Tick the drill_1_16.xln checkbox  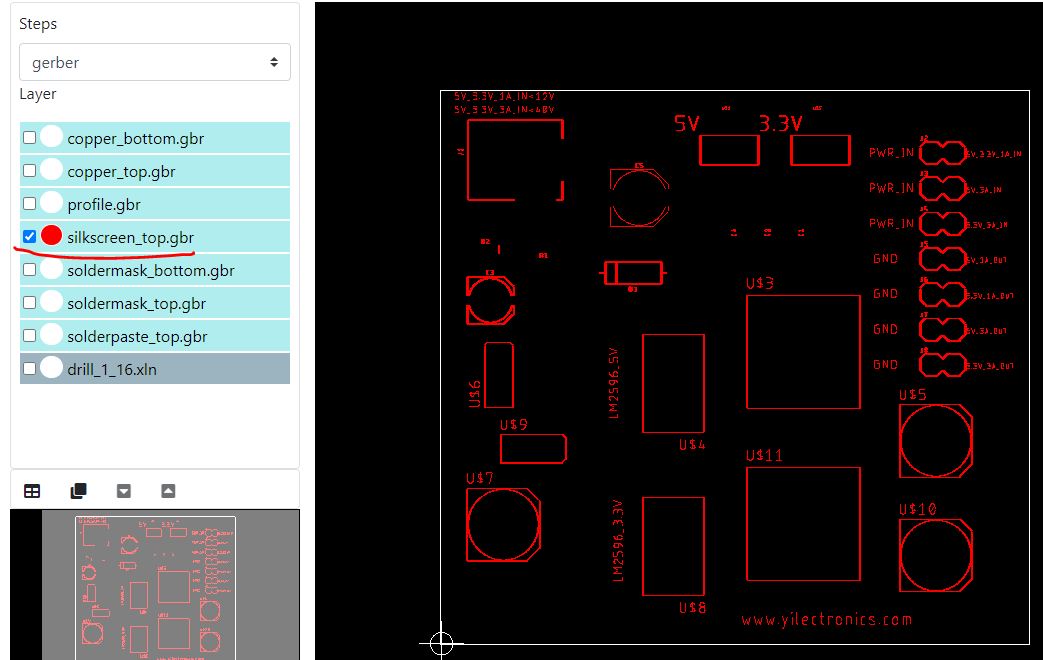[x=30, y=369]
